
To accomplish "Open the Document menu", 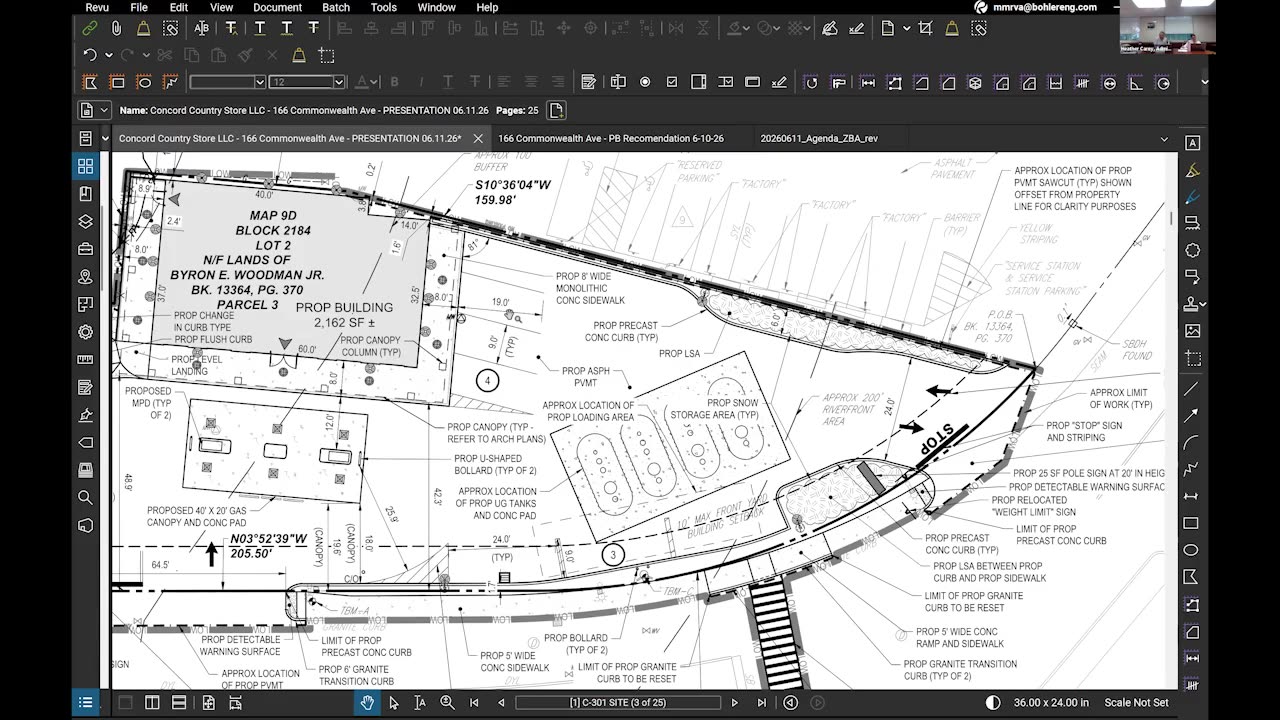I will tap(277, 7).
